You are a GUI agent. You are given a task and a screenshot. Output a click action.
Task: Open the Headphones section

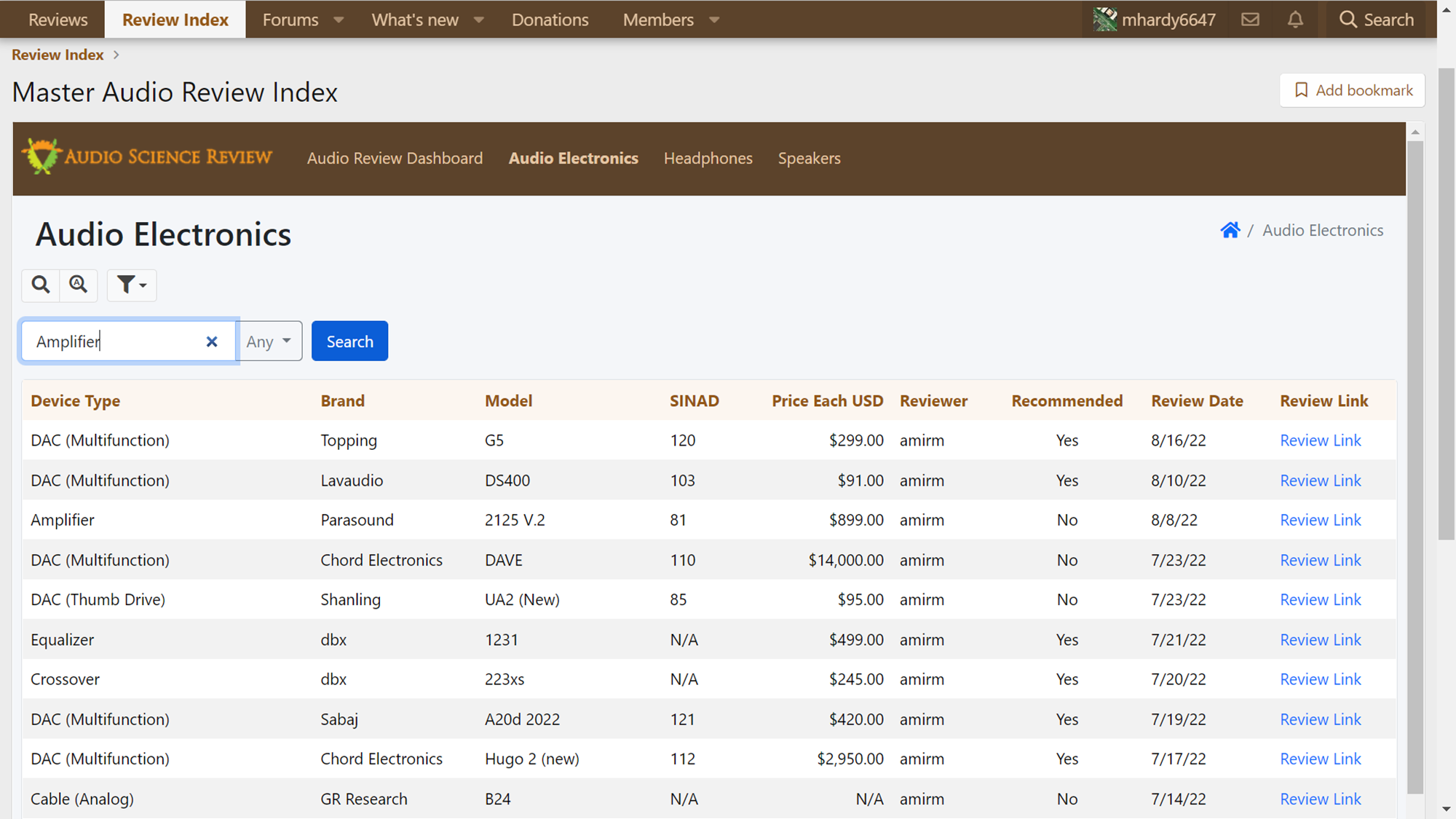click(x=708, y=158)
